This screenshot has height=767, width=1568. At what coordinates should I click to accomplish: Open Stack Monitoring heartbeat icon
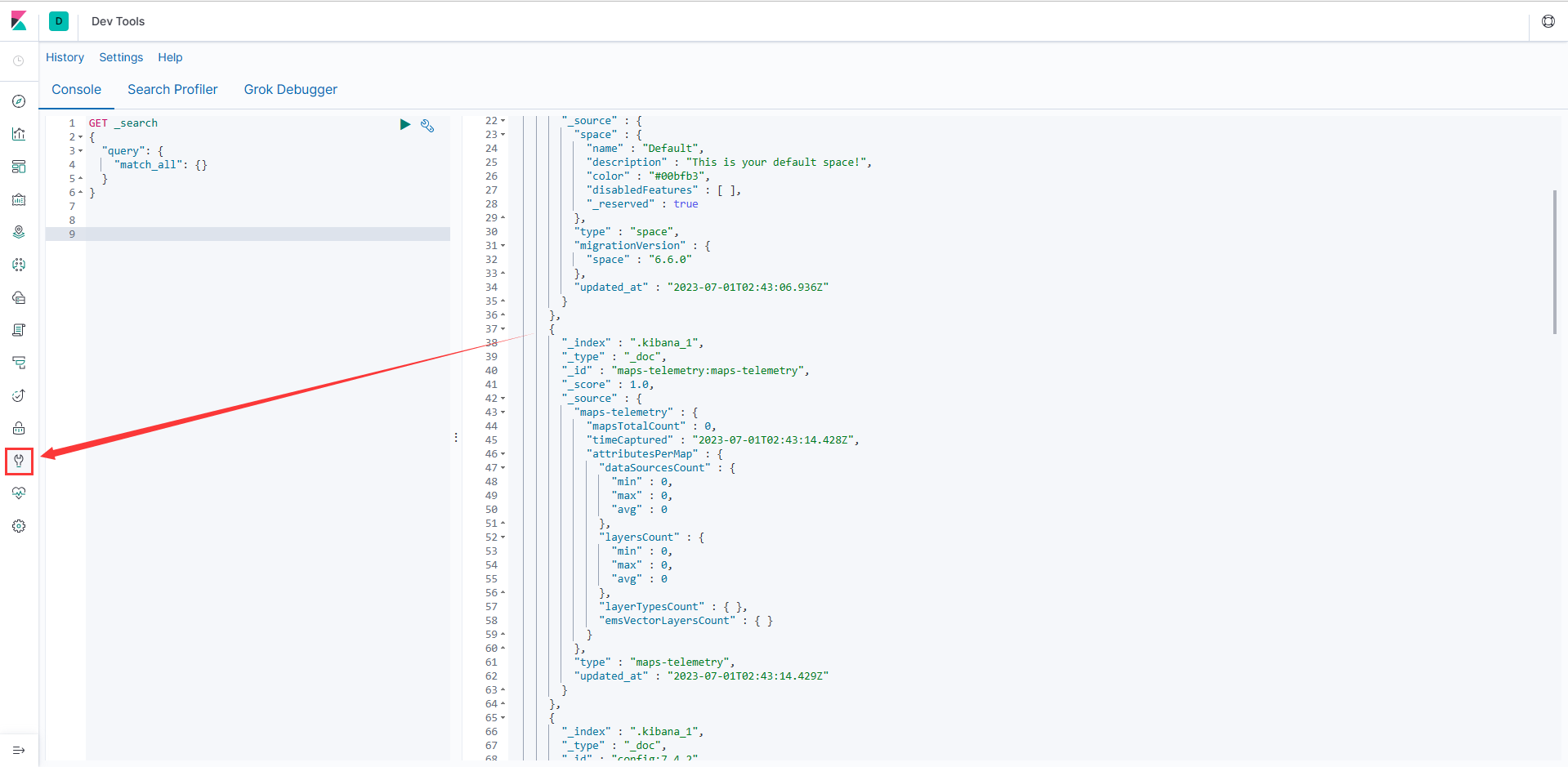pos(19,493)
